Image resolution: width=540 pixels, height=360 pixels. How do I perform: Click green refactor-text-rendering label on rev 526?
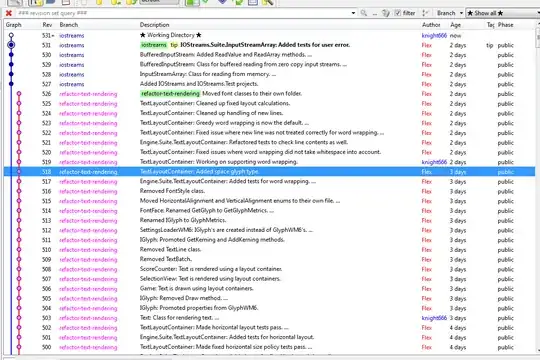pyautogui.click(x=170, y=94)
